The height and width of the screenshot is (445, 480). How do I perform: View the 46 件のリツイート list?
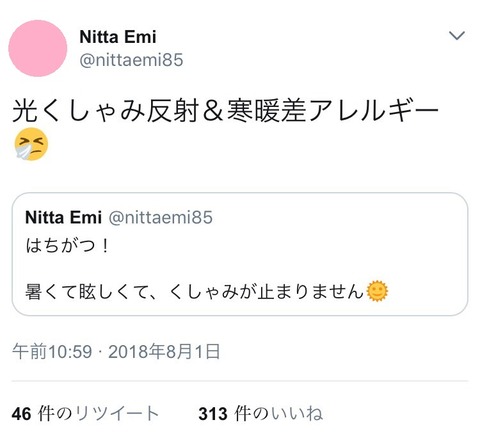(x=85, y=414)
